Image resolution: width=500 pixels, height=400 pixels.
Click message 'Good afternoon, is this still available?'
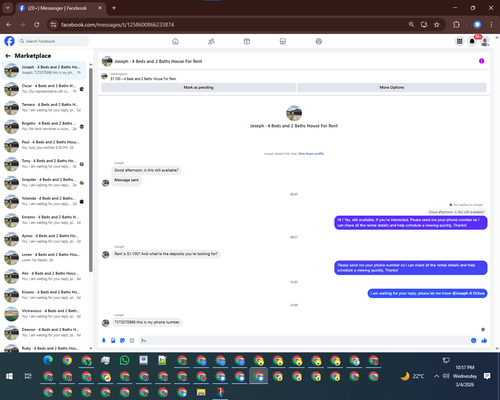(x=146, y=170)
